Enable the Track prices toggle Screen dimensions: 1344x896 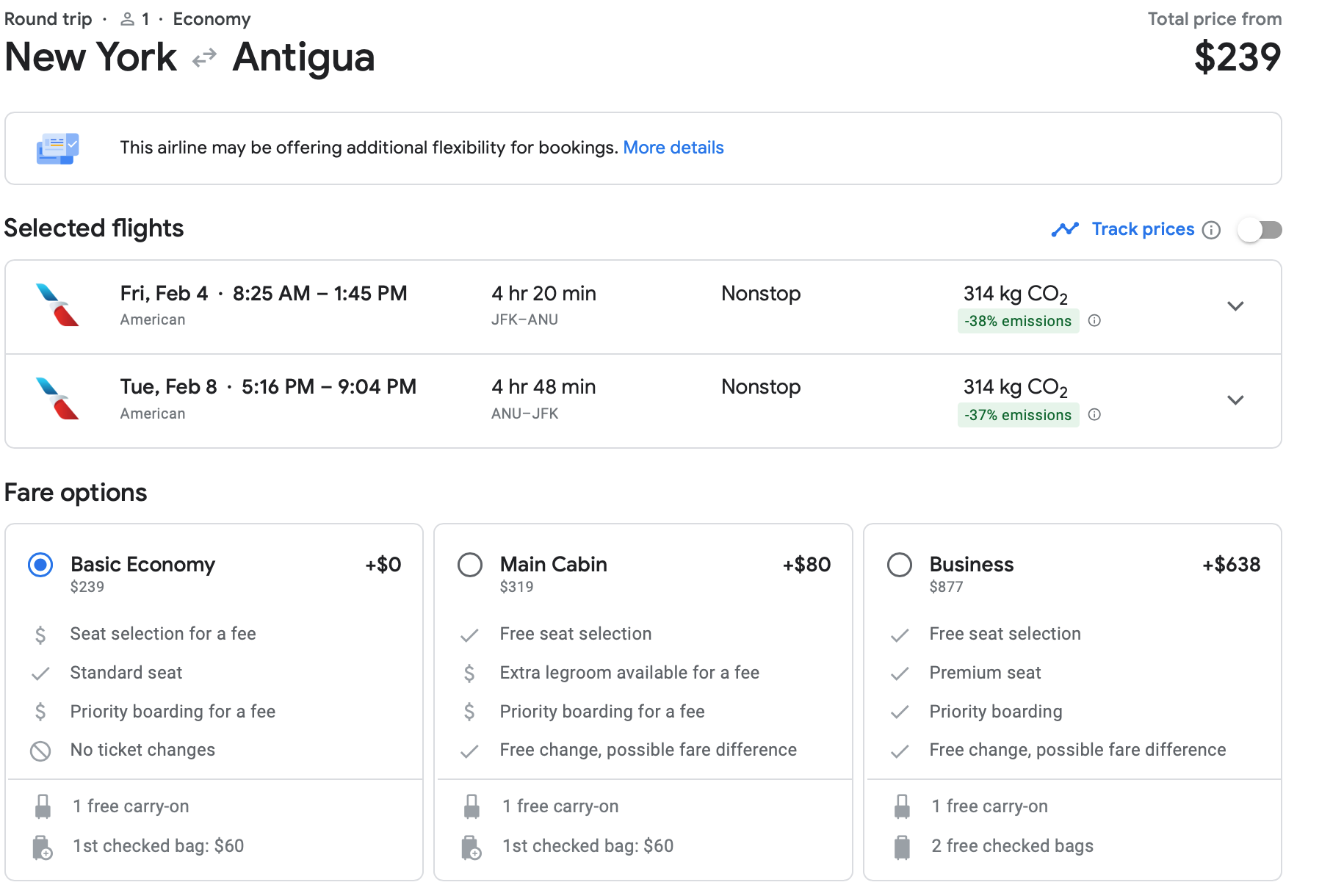point(1260,230)
